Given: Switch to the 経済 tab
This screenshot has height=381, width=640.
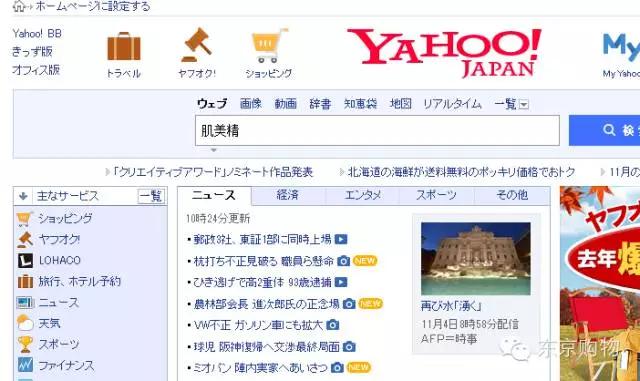Looking at the screenshot, I should (x=288, y=195).
